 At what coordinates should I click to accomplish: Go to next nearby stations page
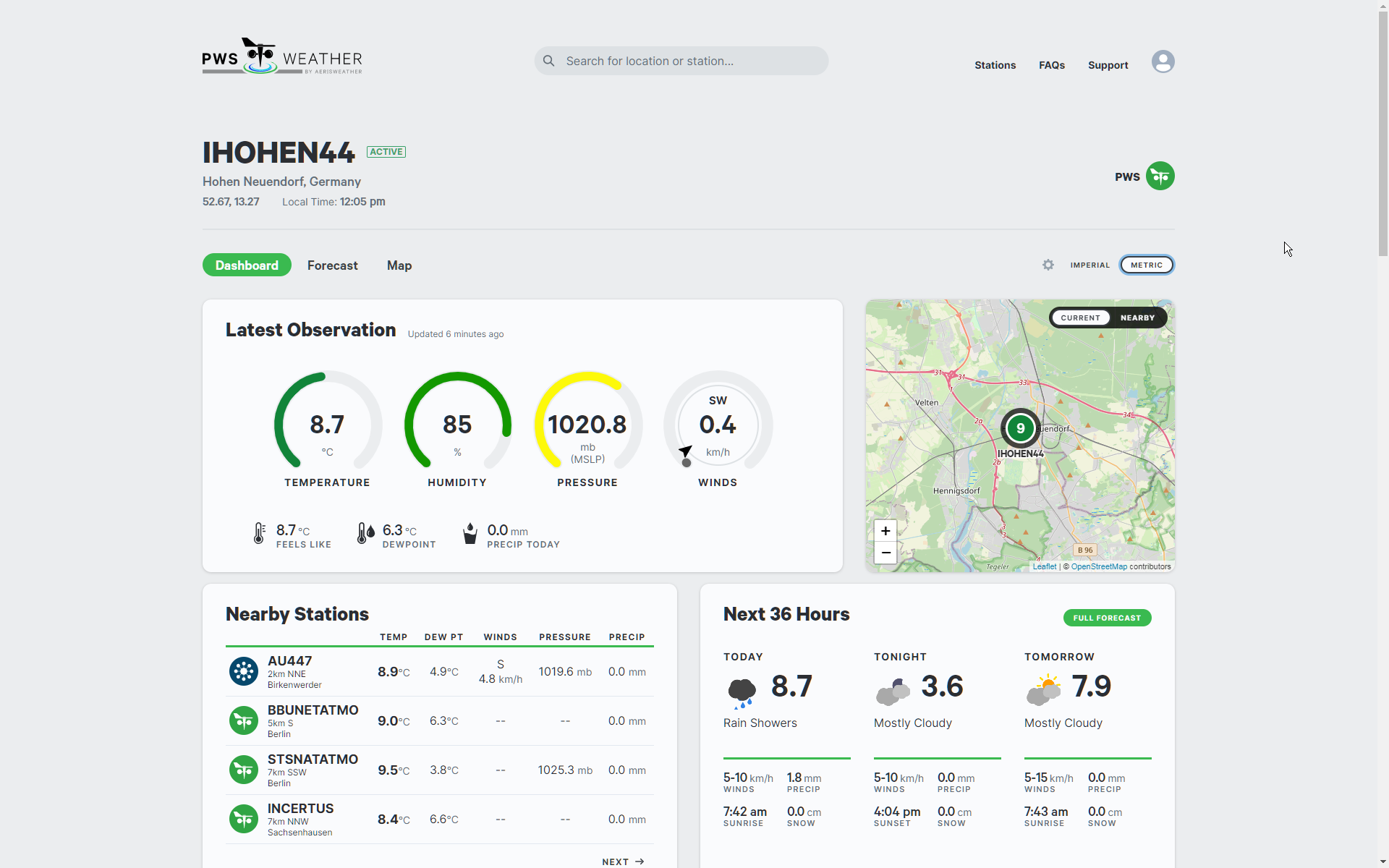point(623,861)
